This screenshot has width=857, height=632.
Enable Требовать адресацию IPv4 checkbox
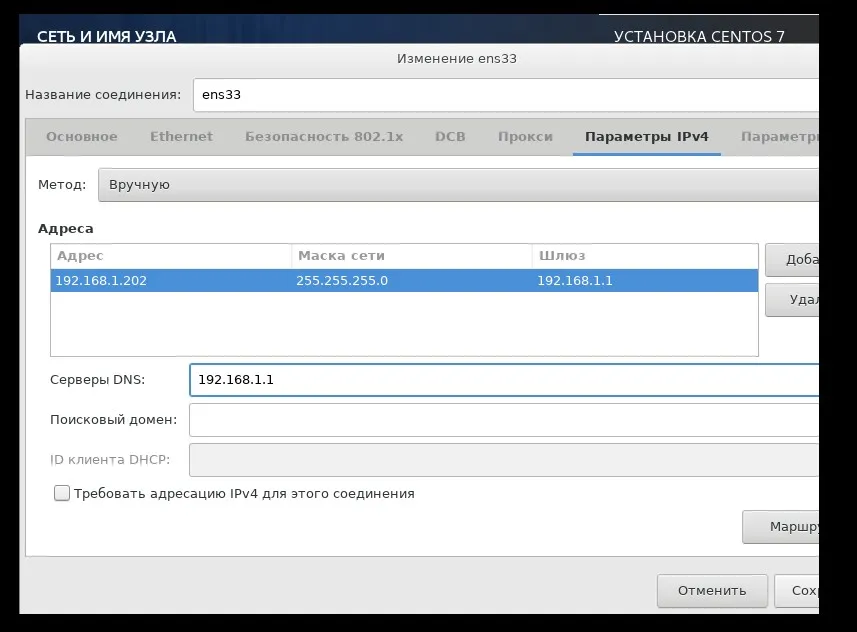click(x=62, y=493)
